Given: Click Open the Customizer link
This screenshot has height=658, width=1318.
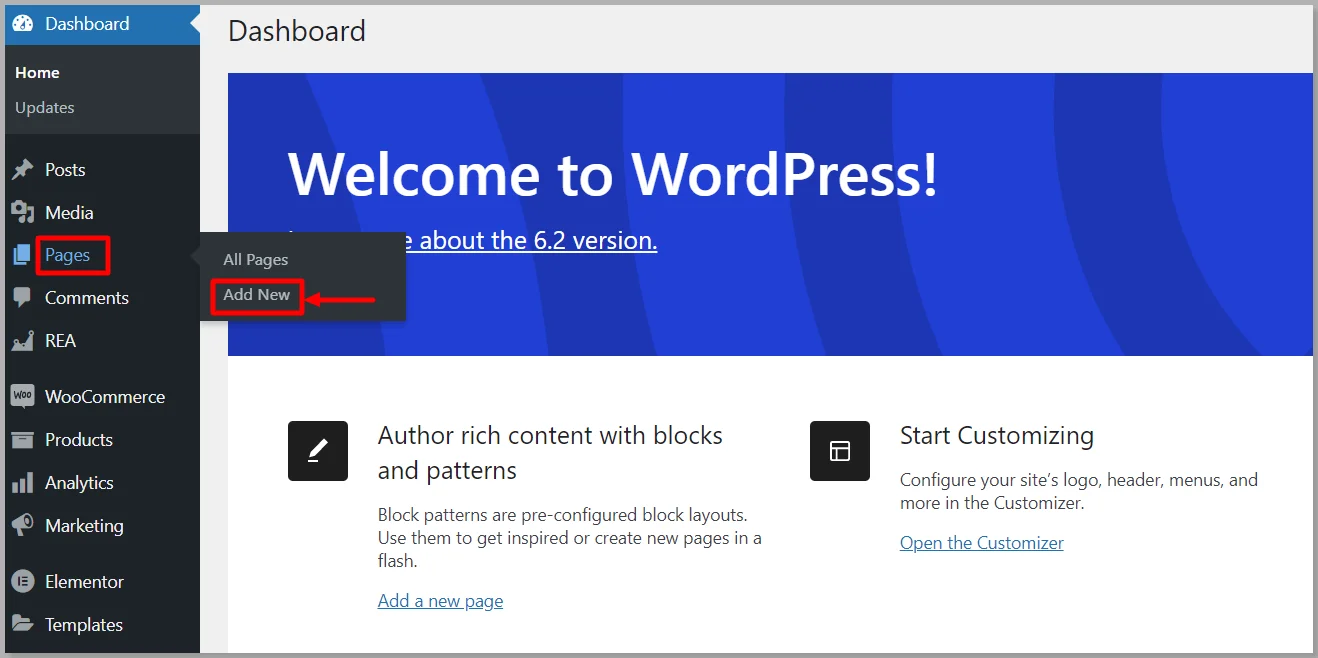Looking at the screenshot, I should point(982,543).
